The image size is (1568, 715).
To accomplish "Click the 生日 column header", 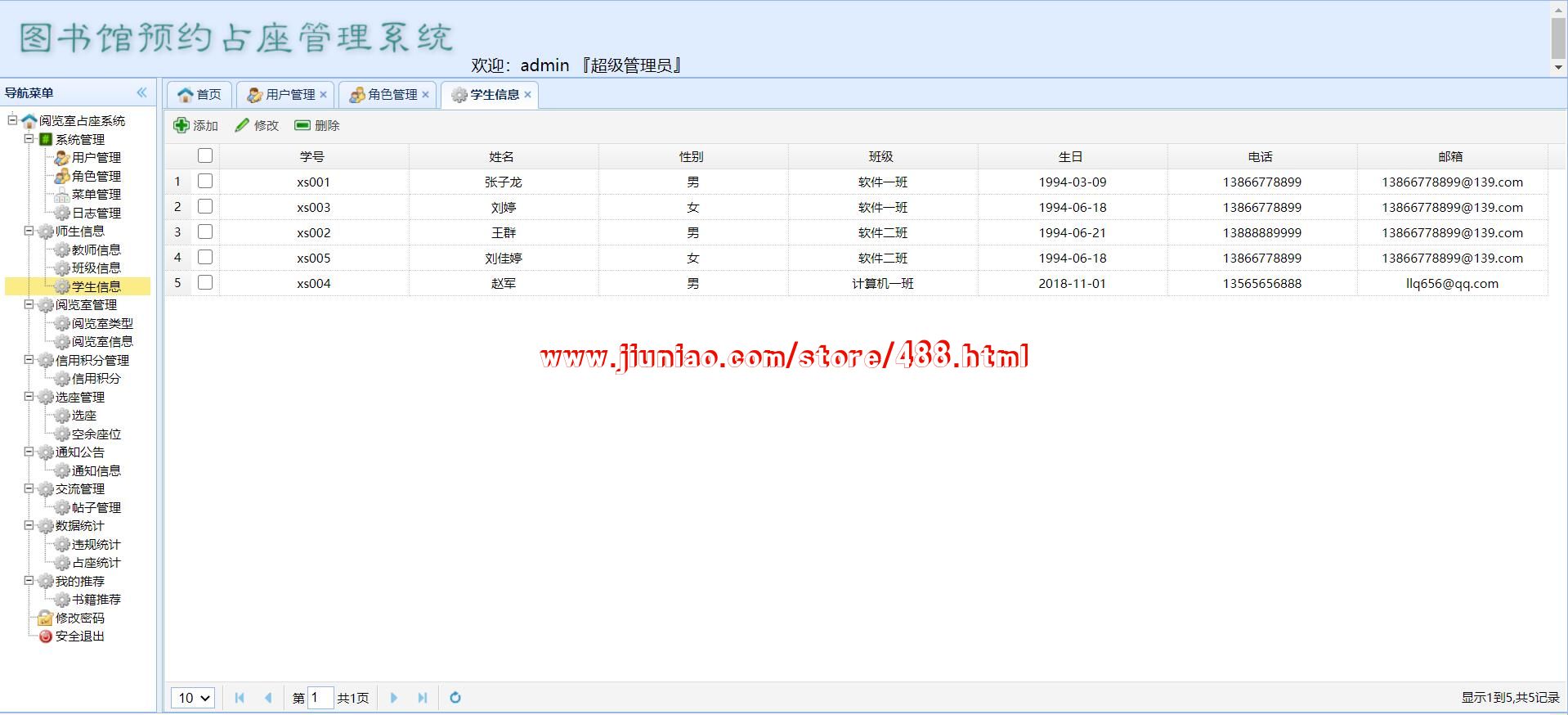I will pyautogui.click(x=1073, y=156).
